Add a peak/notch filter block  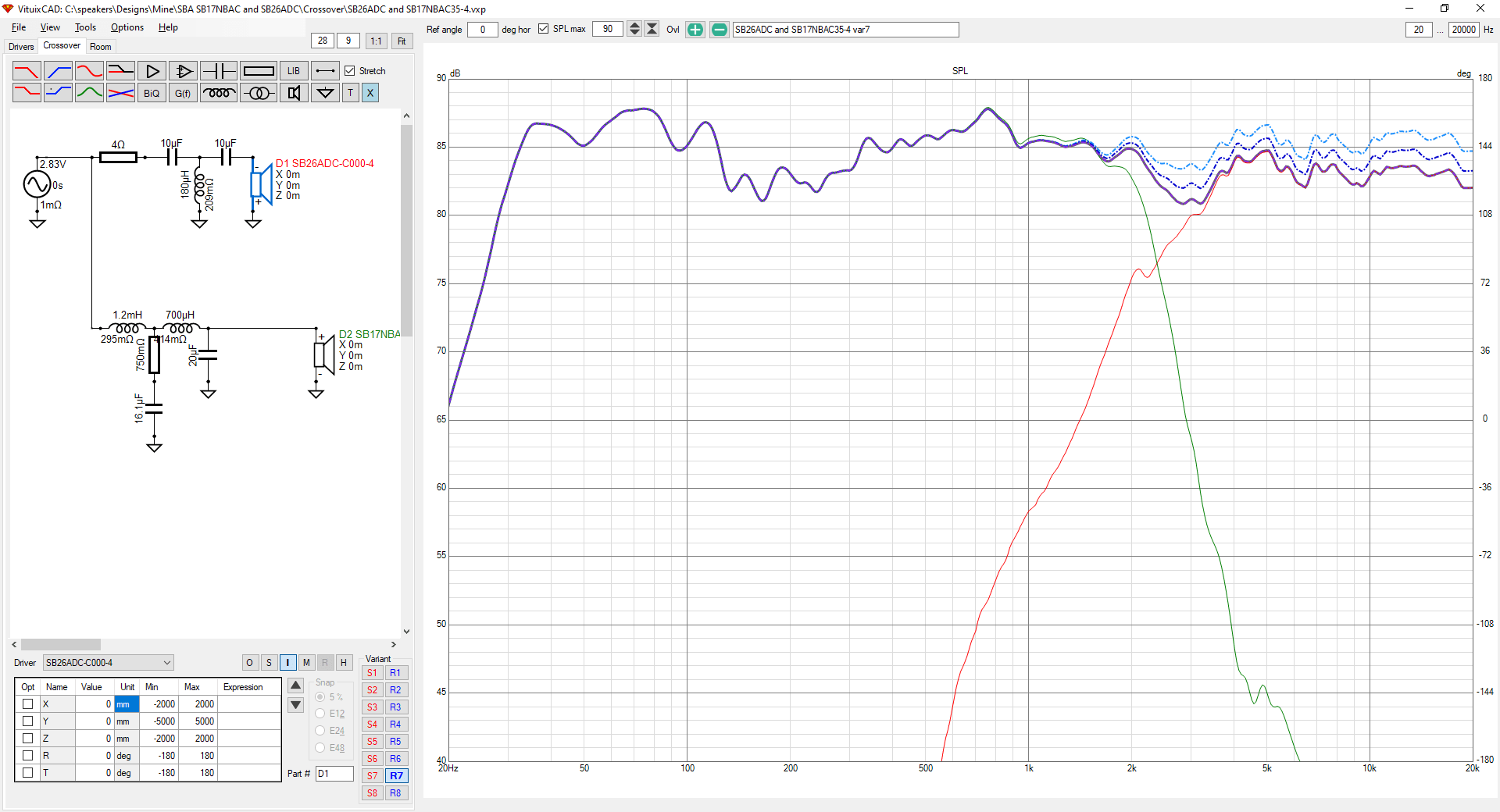coord(89,93)
